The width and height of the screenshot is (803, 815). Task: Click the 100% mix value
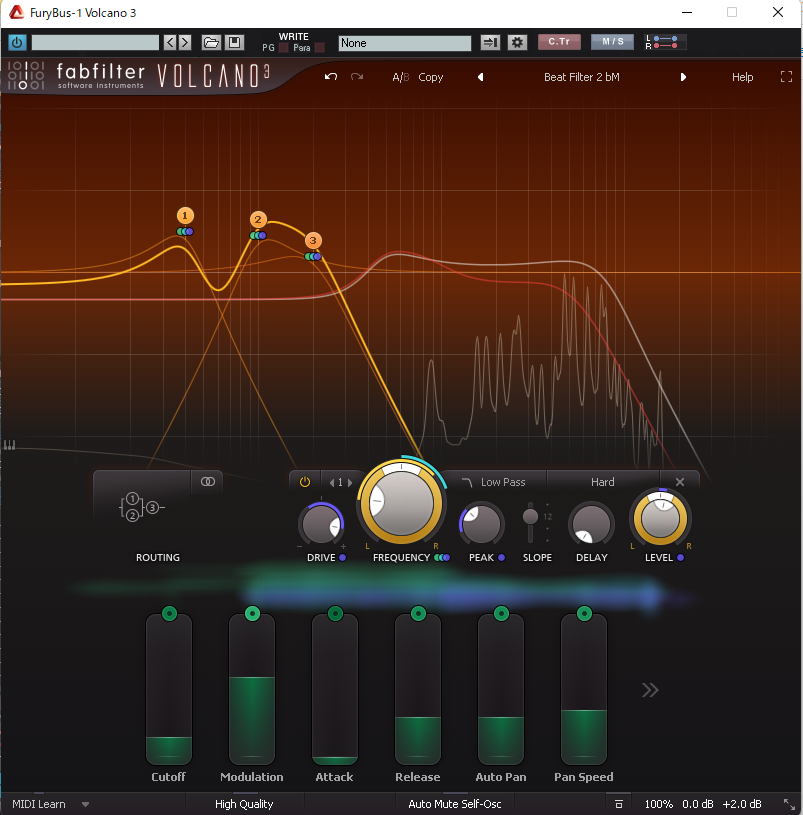point(659,804)
